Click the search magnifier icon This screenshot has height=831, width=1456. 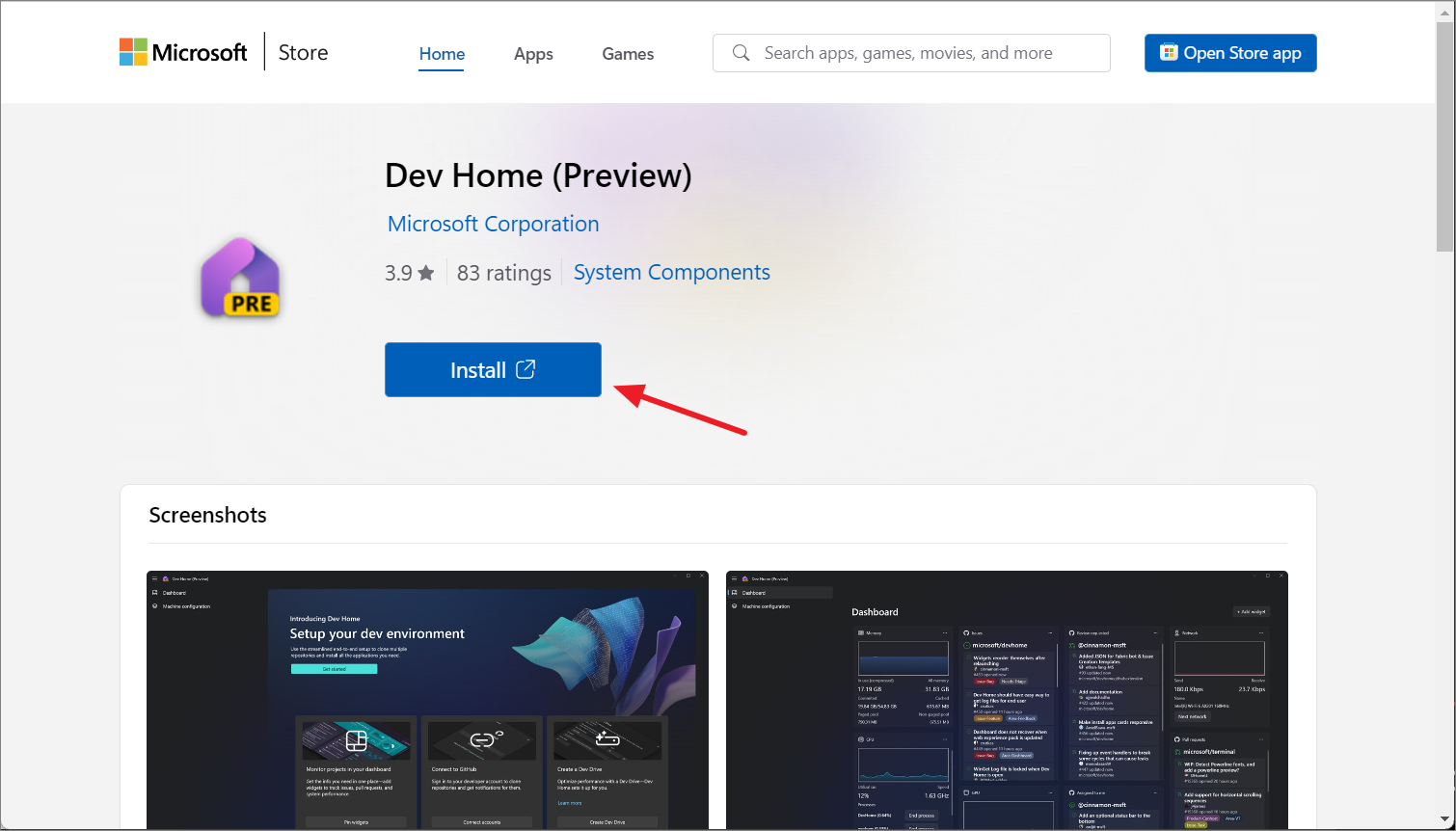point(741,53)
